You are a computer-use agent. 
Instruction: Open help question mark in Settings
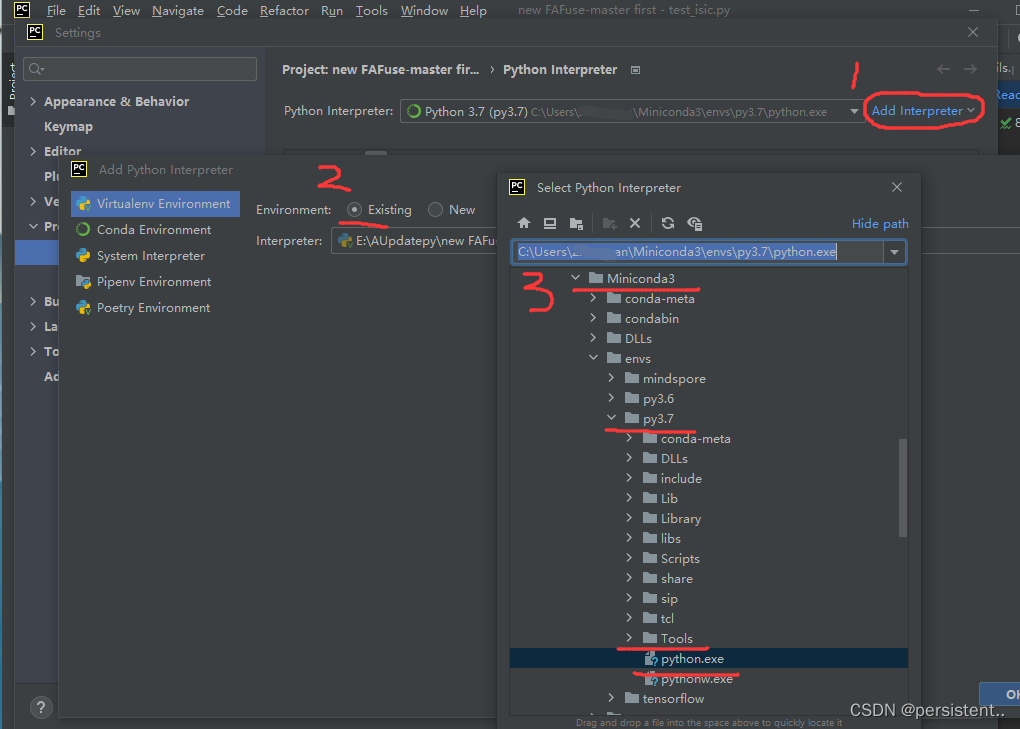coord(40,707)
